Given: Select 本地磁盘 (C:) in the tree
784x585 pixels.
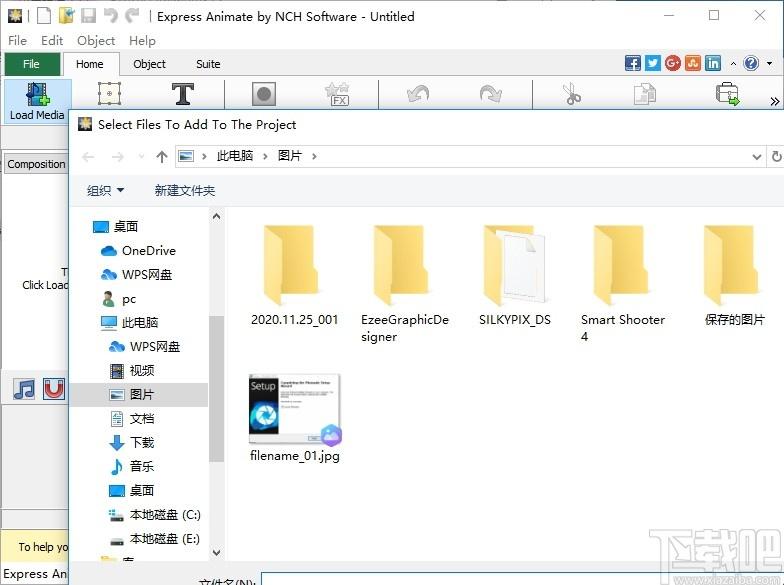Looking at the screenshot, I should click(x=155, y=514).
